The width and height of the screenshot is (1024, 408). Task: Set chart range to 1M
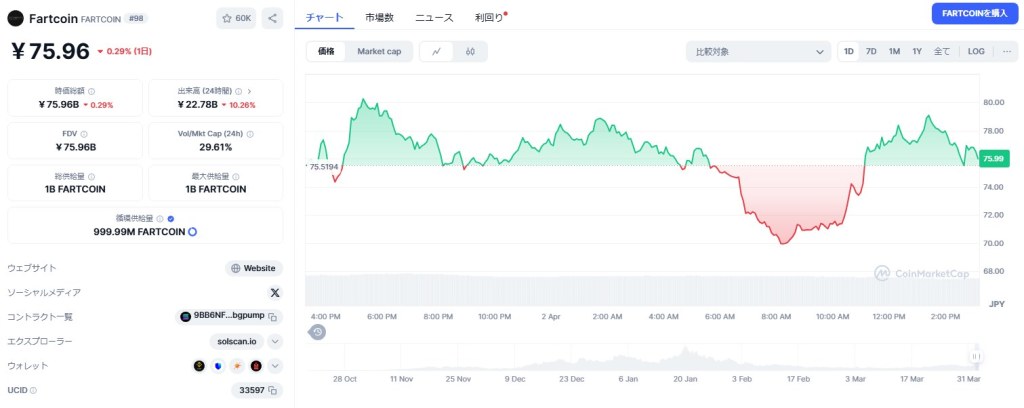[x=894, y=52]
